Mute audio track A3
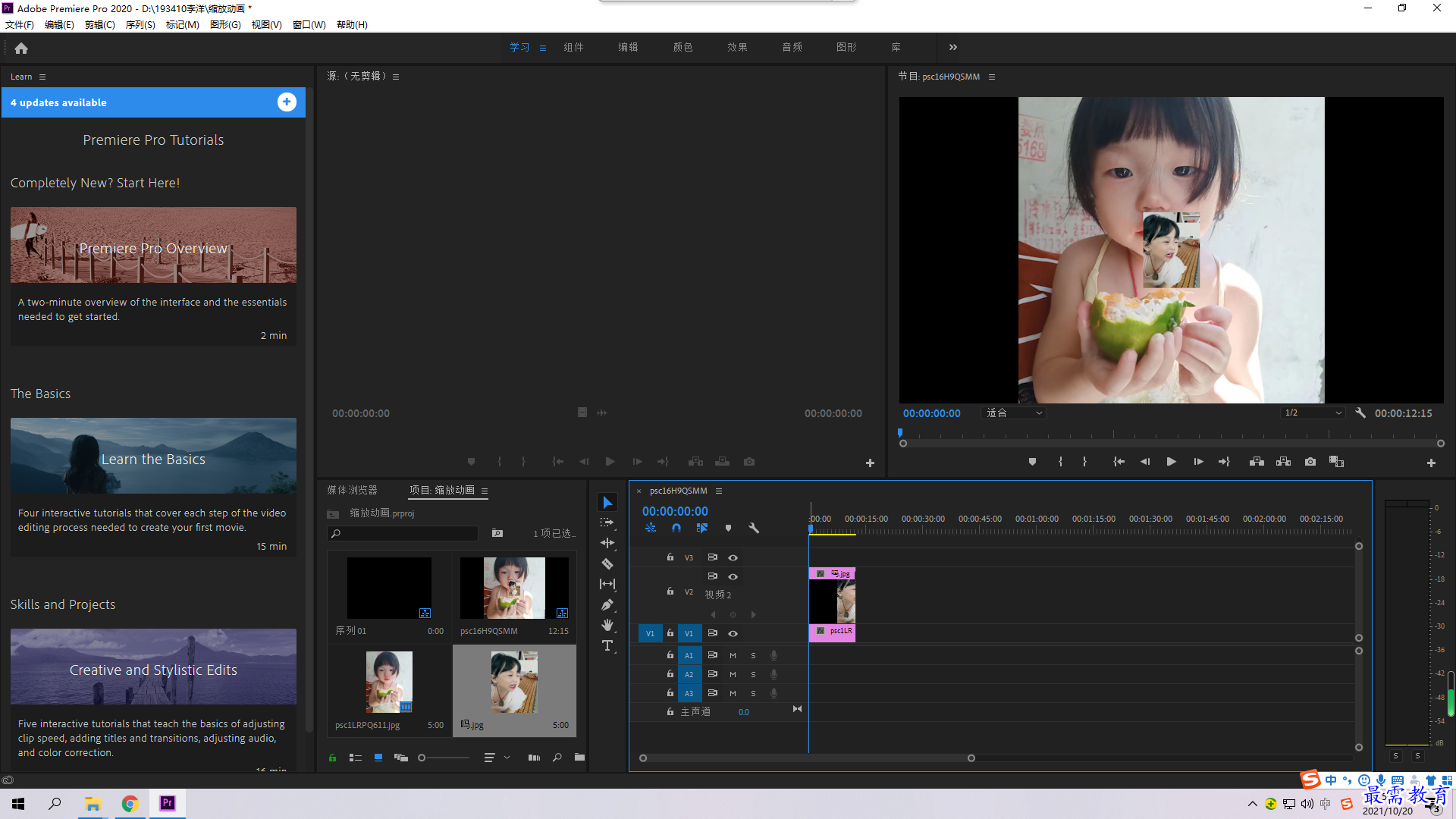1456x819 pixels. point(733,693)
